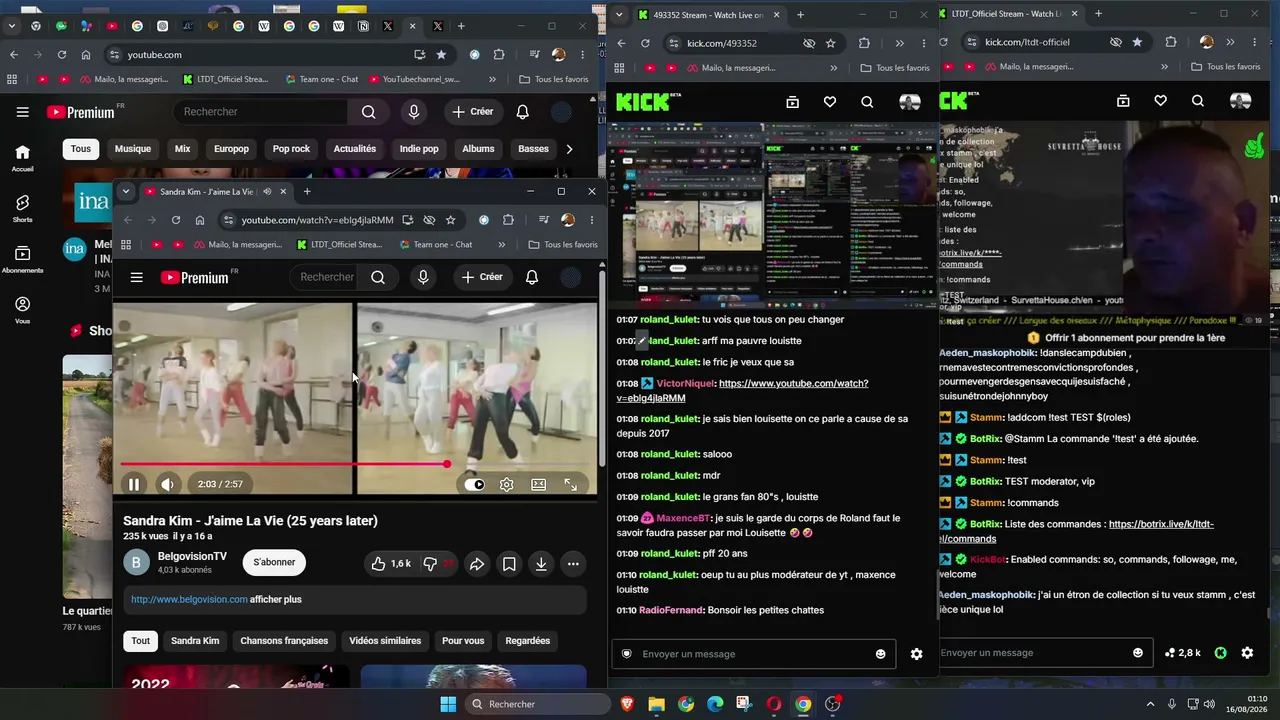The height and width of the screenshot is (720, 1280).
Task: Open the three-dot more actions menu under video
Action: [573, 564]
